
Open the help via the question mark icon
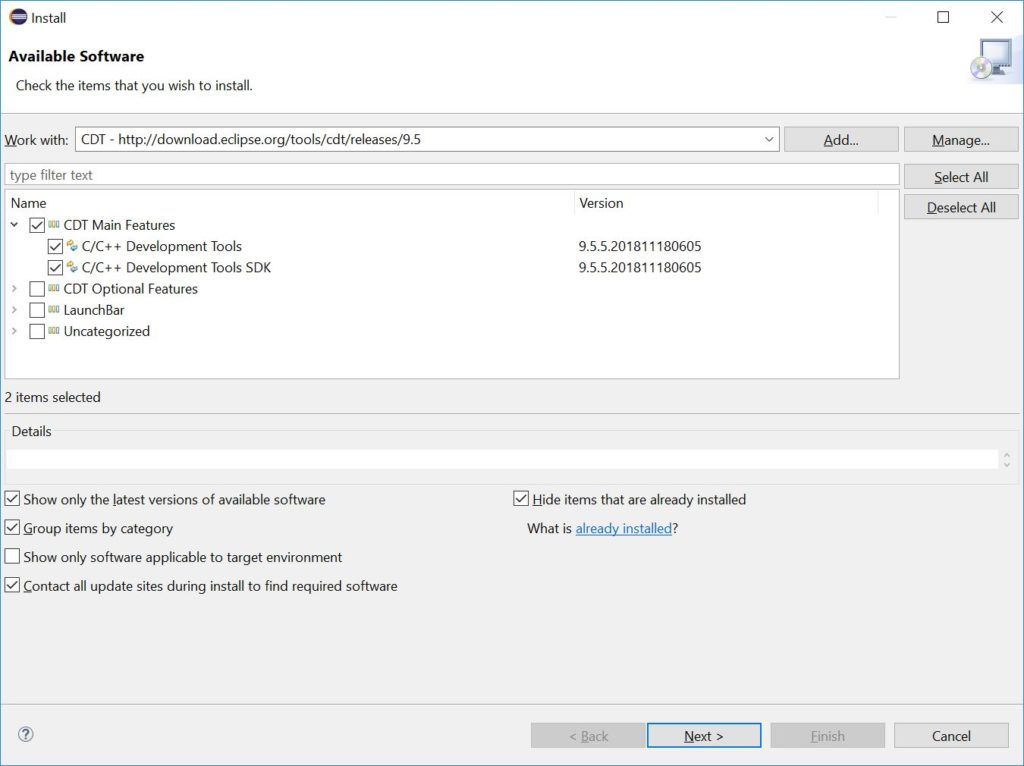coord(25,733)
